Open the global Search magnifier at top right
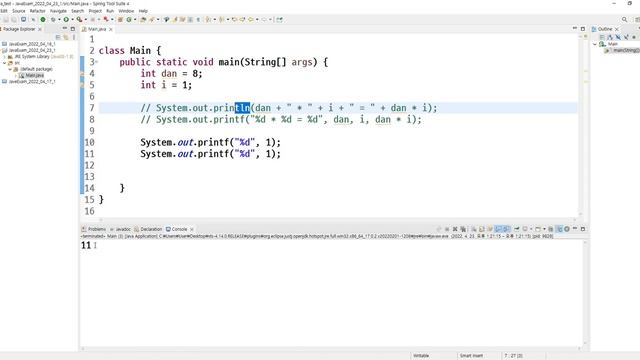 624,20
